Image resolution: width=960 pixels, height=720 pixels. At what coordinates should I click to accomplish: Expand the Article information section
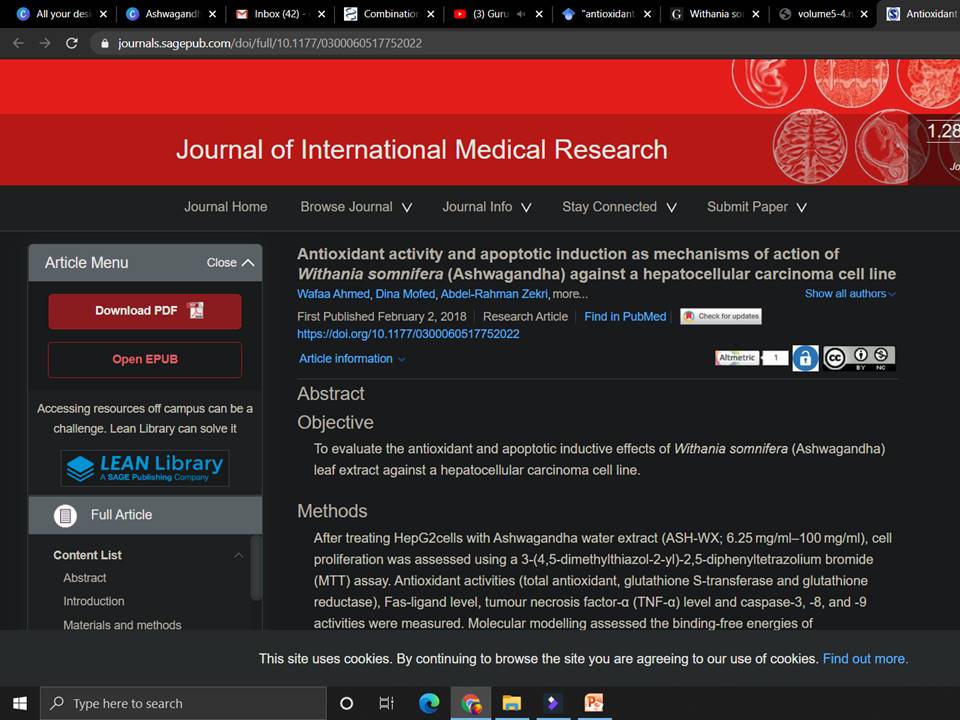[x=352, y=359]
